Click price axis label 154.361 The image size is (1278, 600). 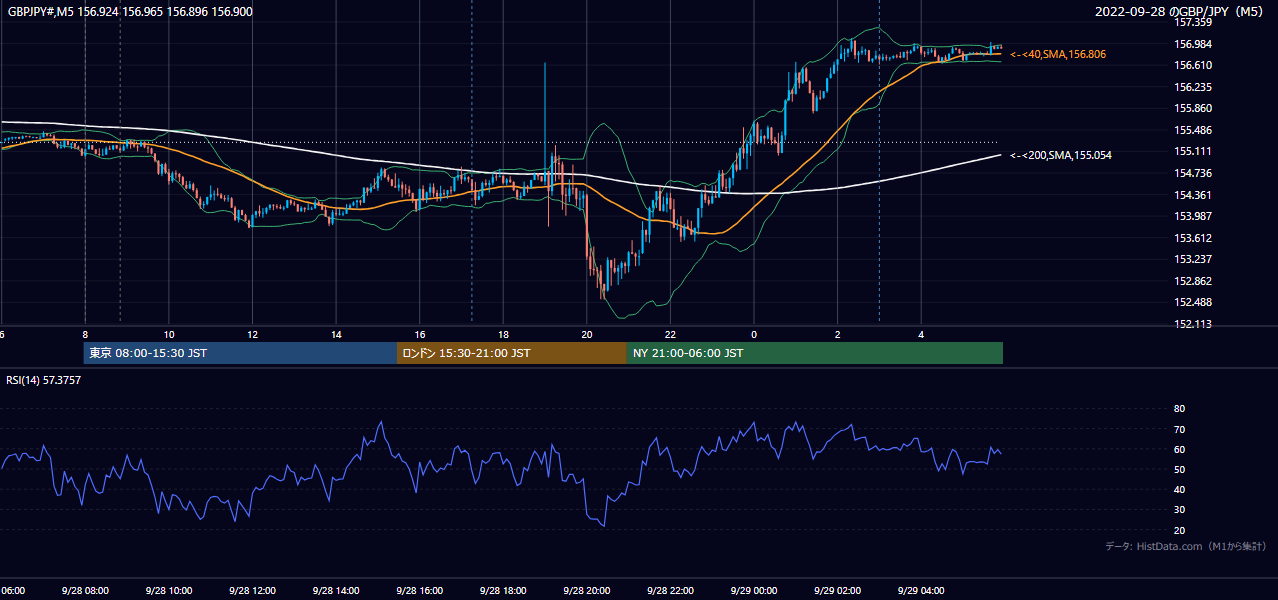pyautogui.click(x=1194, y=195)
